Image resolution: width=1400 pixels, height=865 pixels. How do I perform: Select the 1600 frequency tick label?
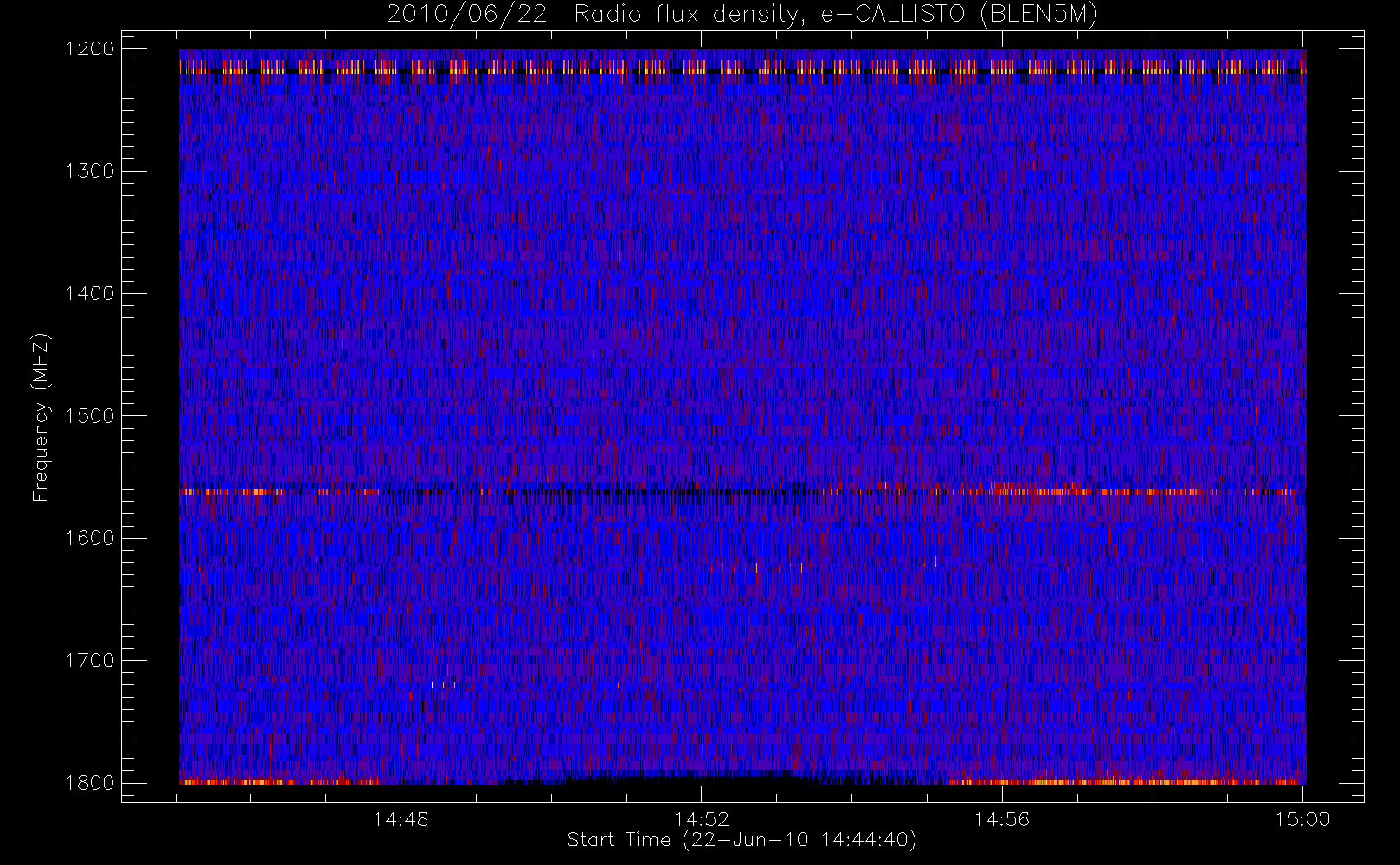(x=90, y=538)
